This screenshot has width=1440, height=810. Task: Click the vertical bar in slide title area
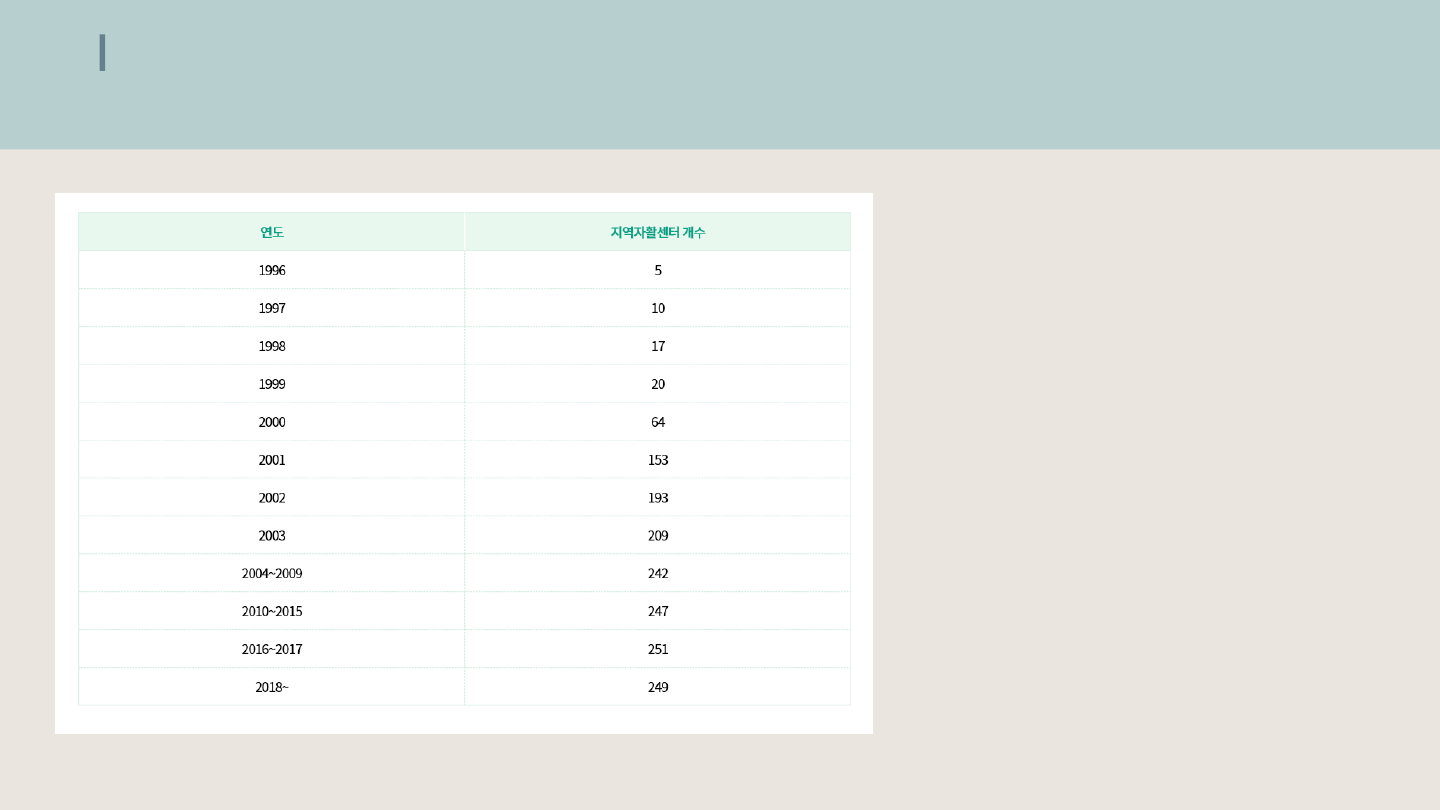click(102, 53)
